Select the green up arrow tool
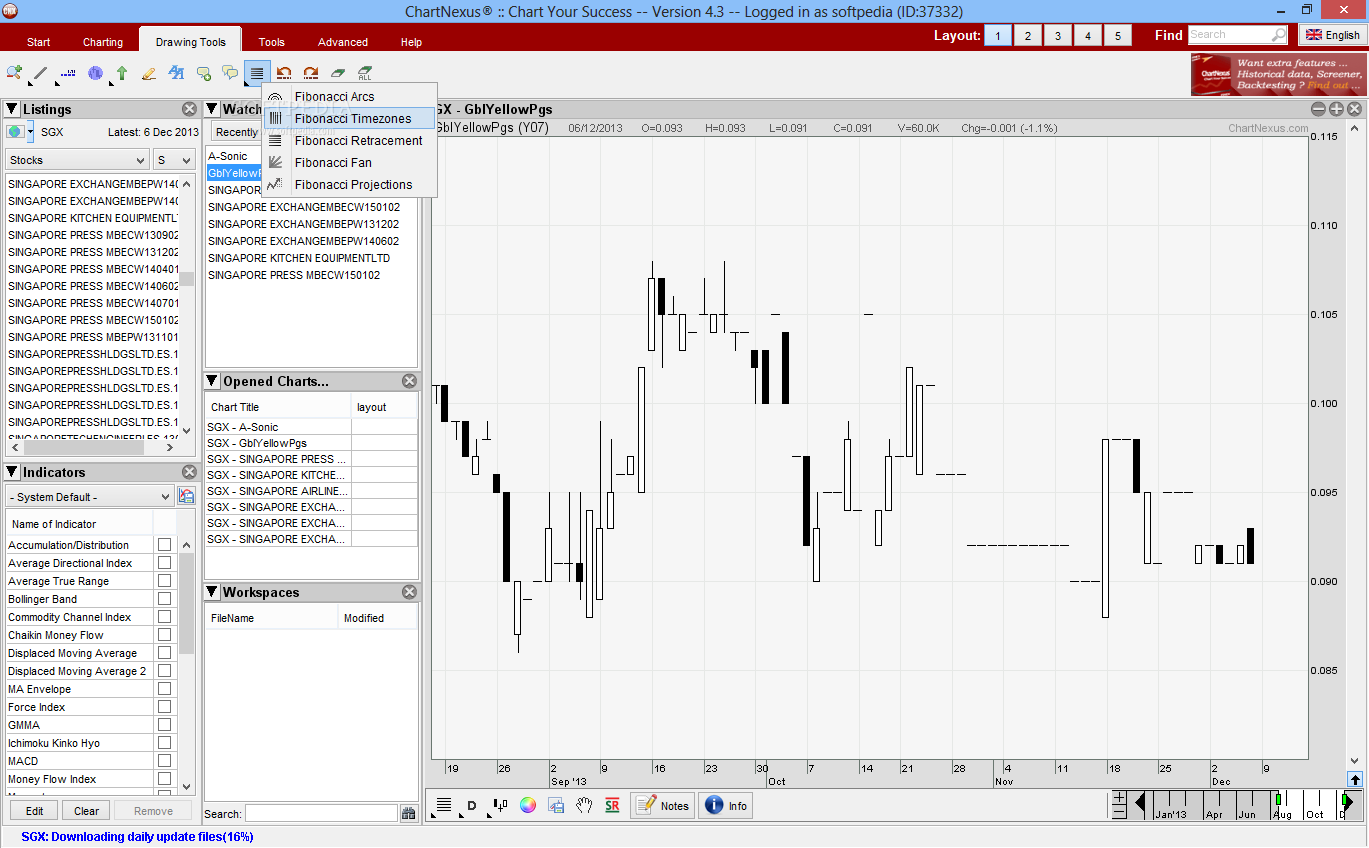This screenshot has height=848, width=1369. point(122,73)
